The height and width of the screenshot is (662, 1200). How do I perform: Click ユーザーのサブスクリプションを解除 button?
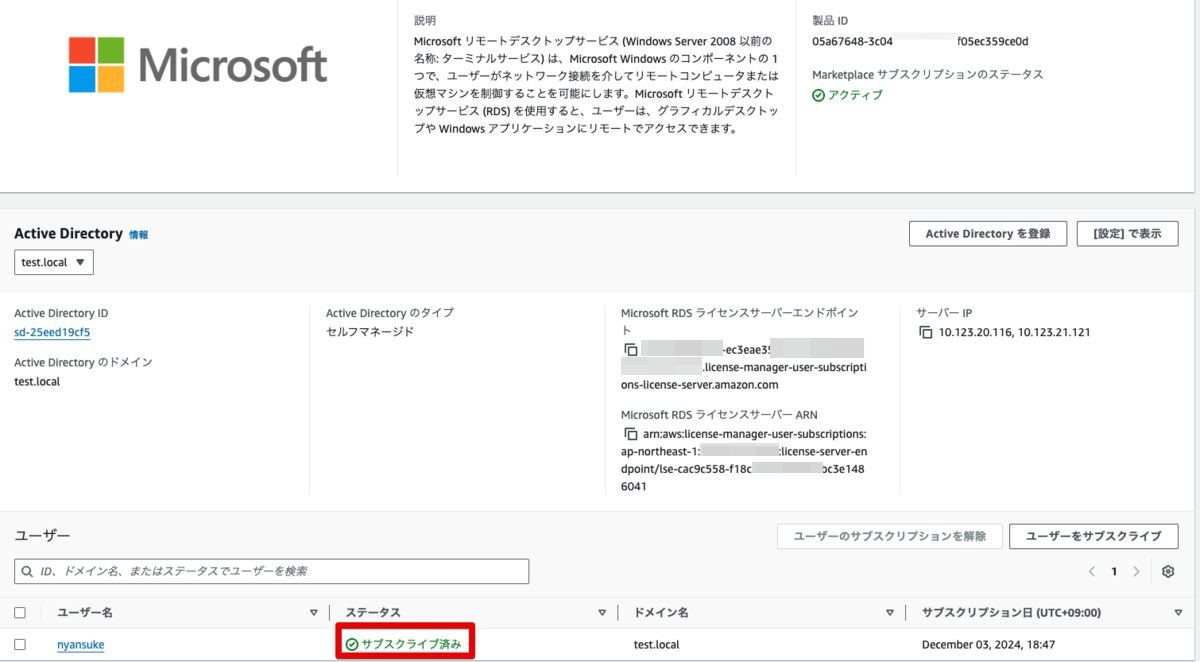coord(890,536)
